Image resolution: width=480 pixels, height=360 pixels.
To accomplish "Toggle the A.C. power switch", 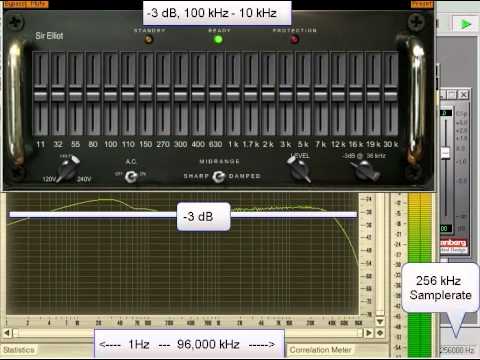I will (x=131, y=176).
